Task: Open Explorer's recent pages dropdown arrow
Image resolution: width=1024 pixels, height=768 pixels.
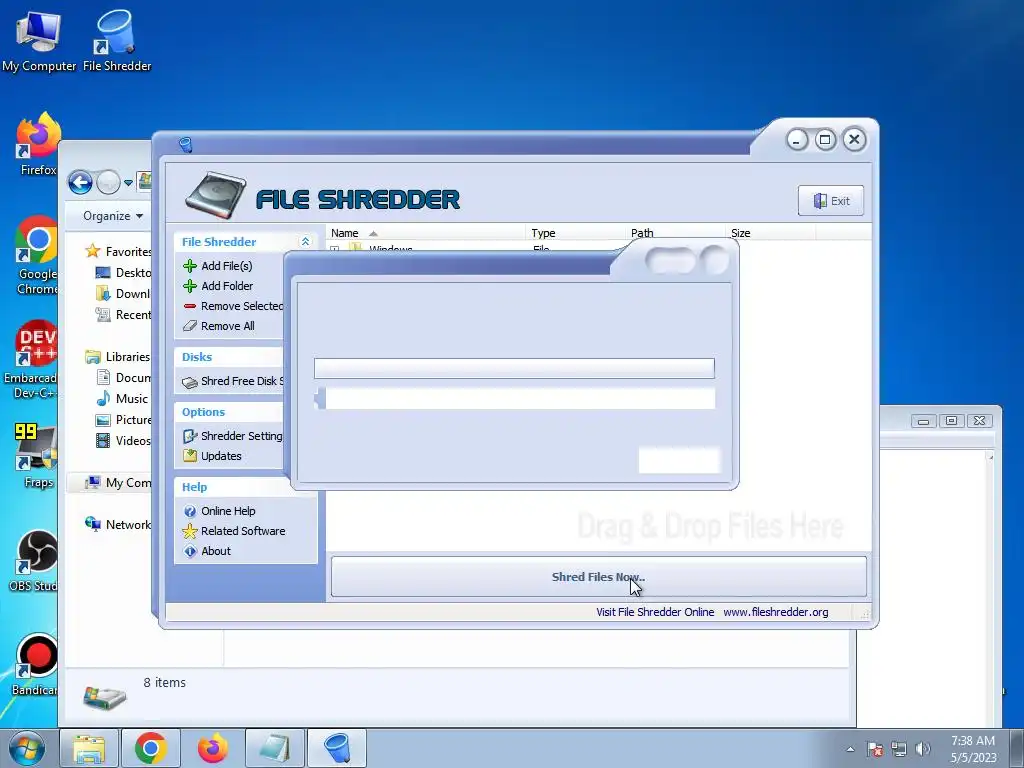Action: pyautogui.click(x=129, y=183)
